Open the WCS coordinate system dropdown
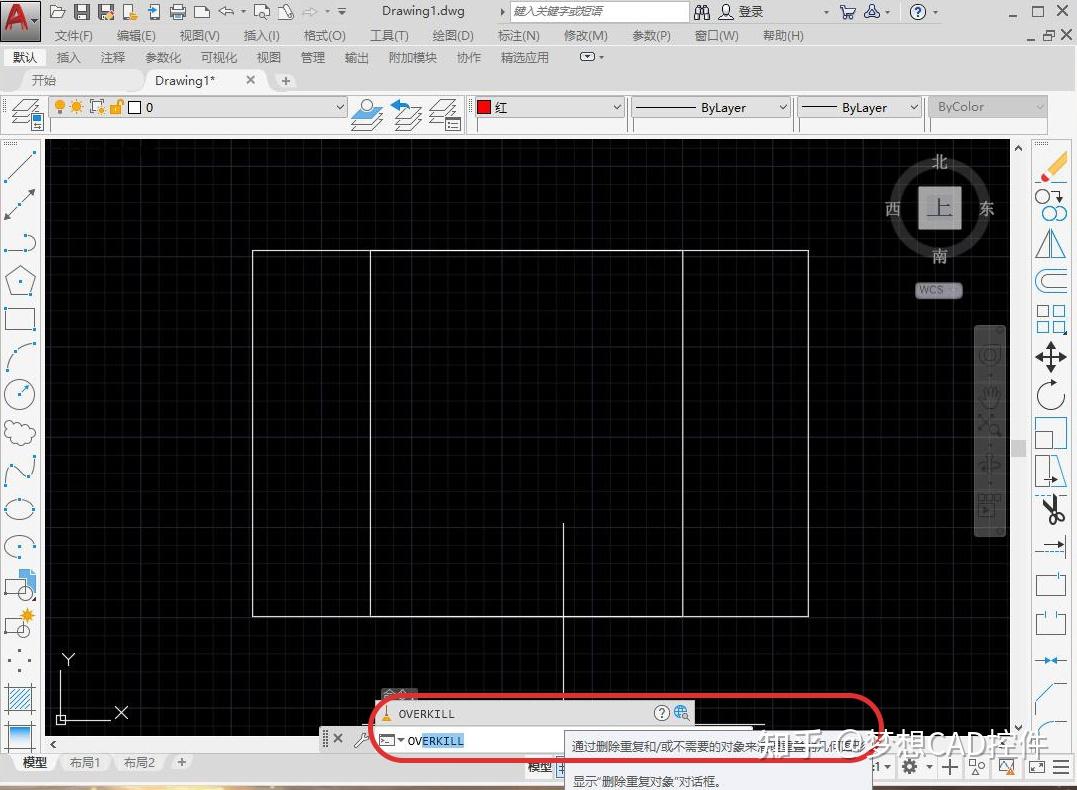 [939, 290]
